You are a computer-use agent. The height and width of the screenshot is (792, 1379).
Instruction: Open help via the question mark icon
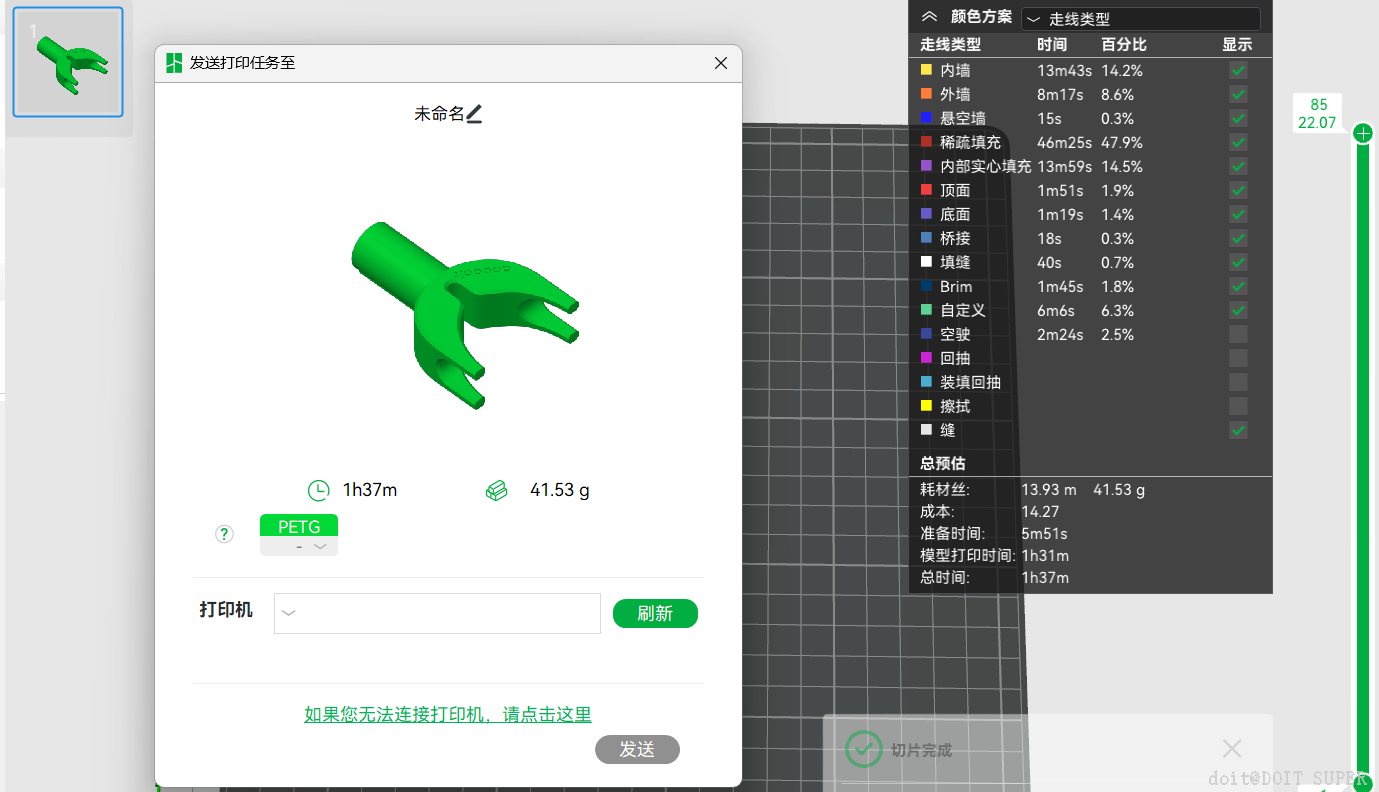pos(224,533)
